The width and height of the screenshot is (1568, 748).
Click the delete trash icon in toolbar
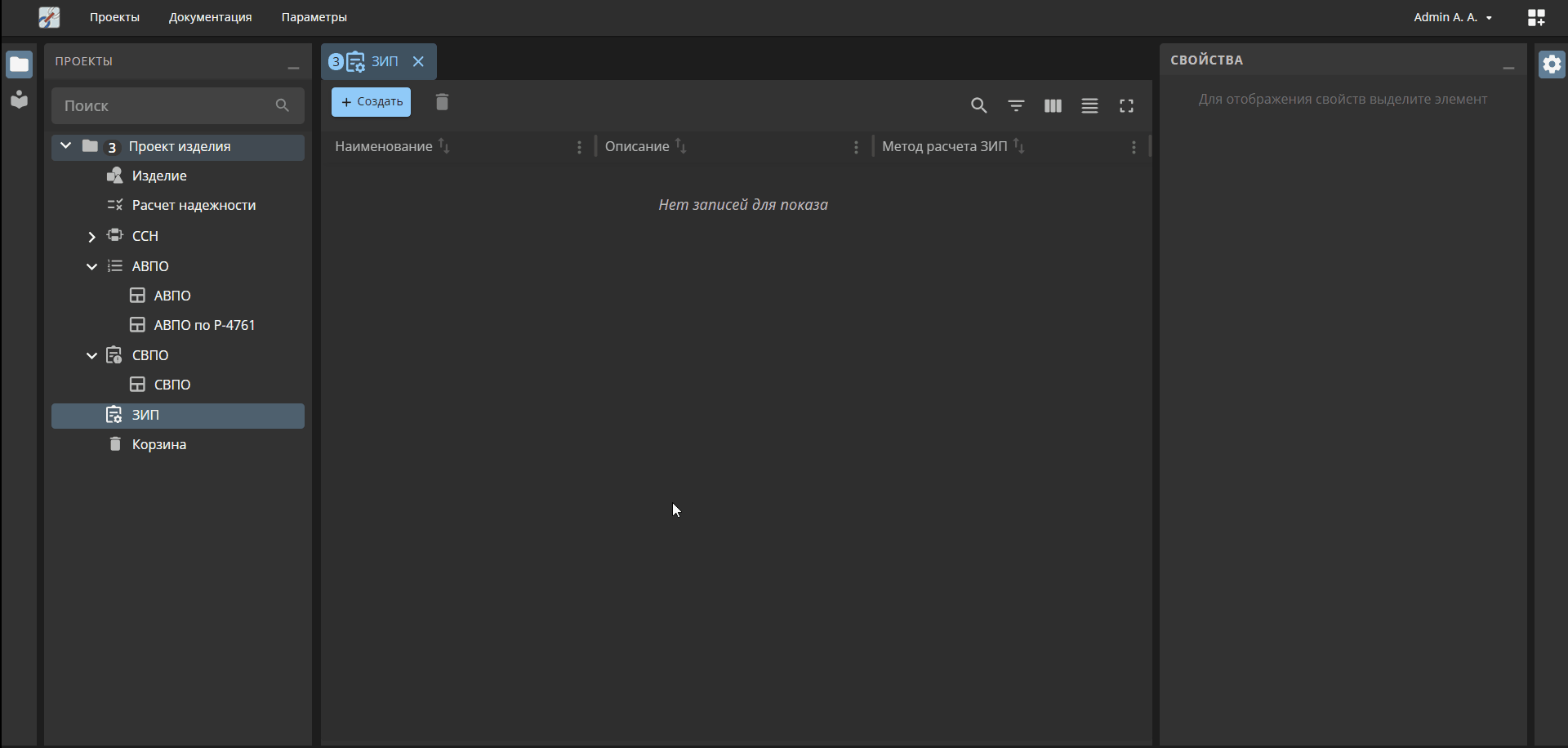tap(442, 102)
